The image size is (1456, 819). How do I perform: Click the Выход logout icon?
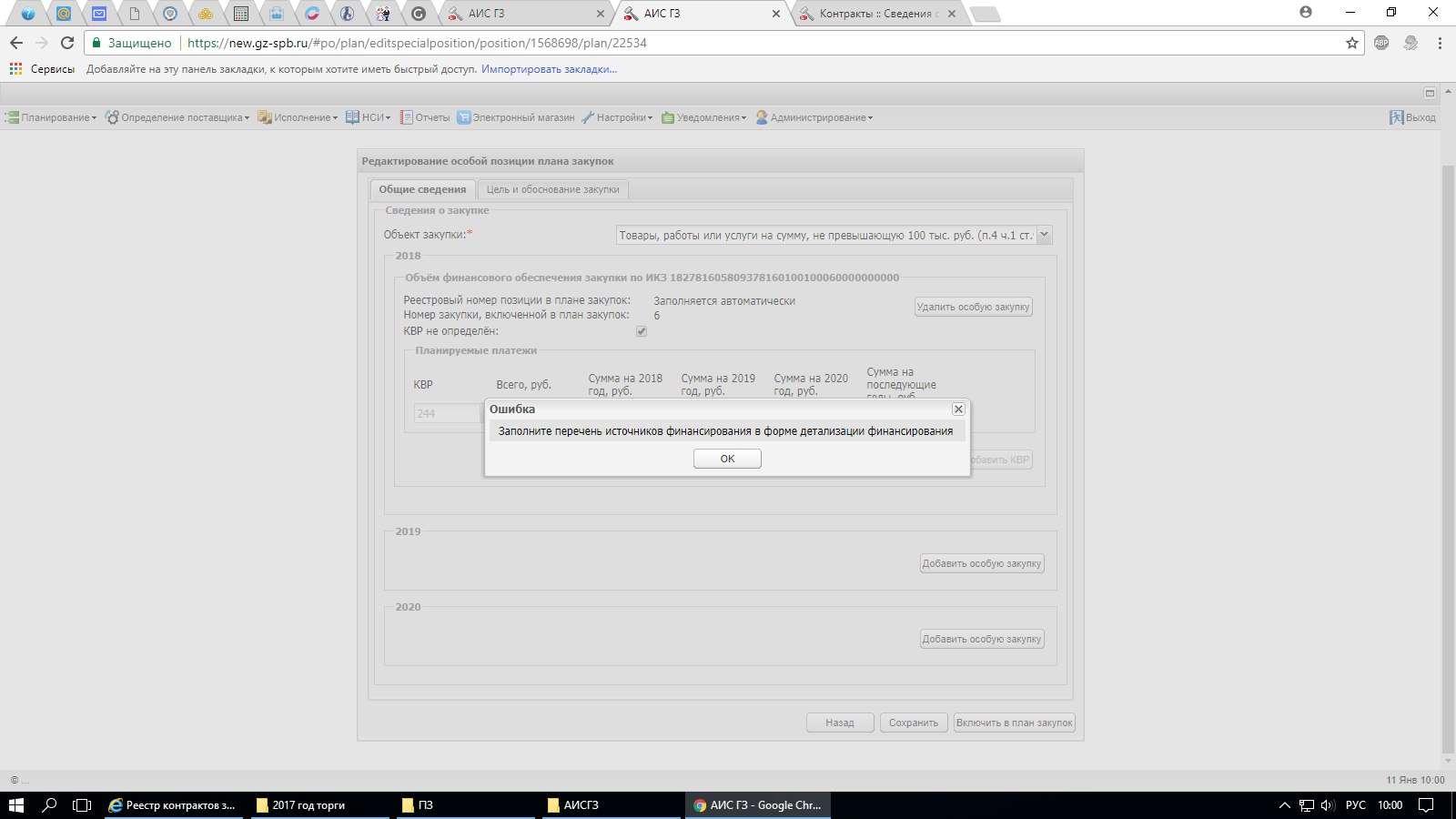click(x=1397, y=117)
